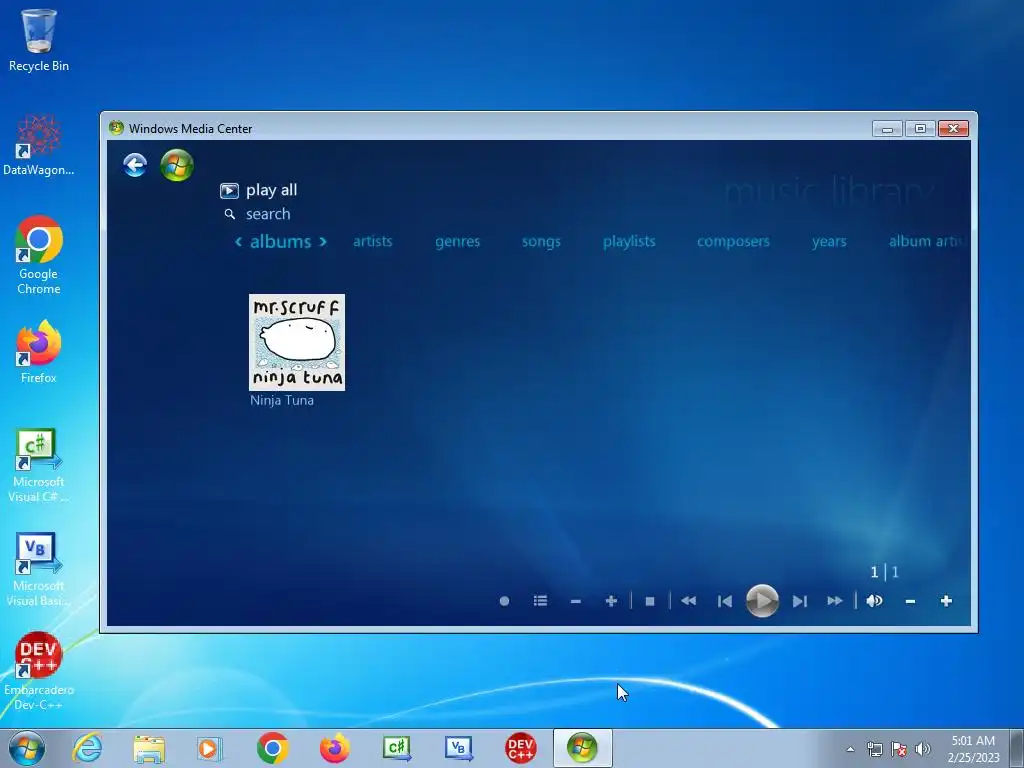
Task: Click the search magnifier icon
Action: coord(229,214)
